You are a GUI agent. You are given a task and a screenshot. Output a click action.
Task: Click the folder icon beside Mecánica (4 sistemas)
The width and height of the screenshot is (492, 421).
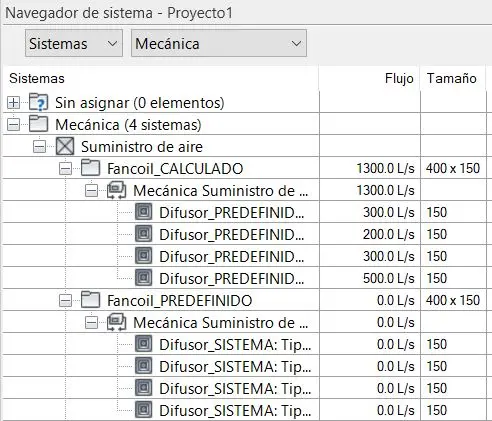(39, 124)
